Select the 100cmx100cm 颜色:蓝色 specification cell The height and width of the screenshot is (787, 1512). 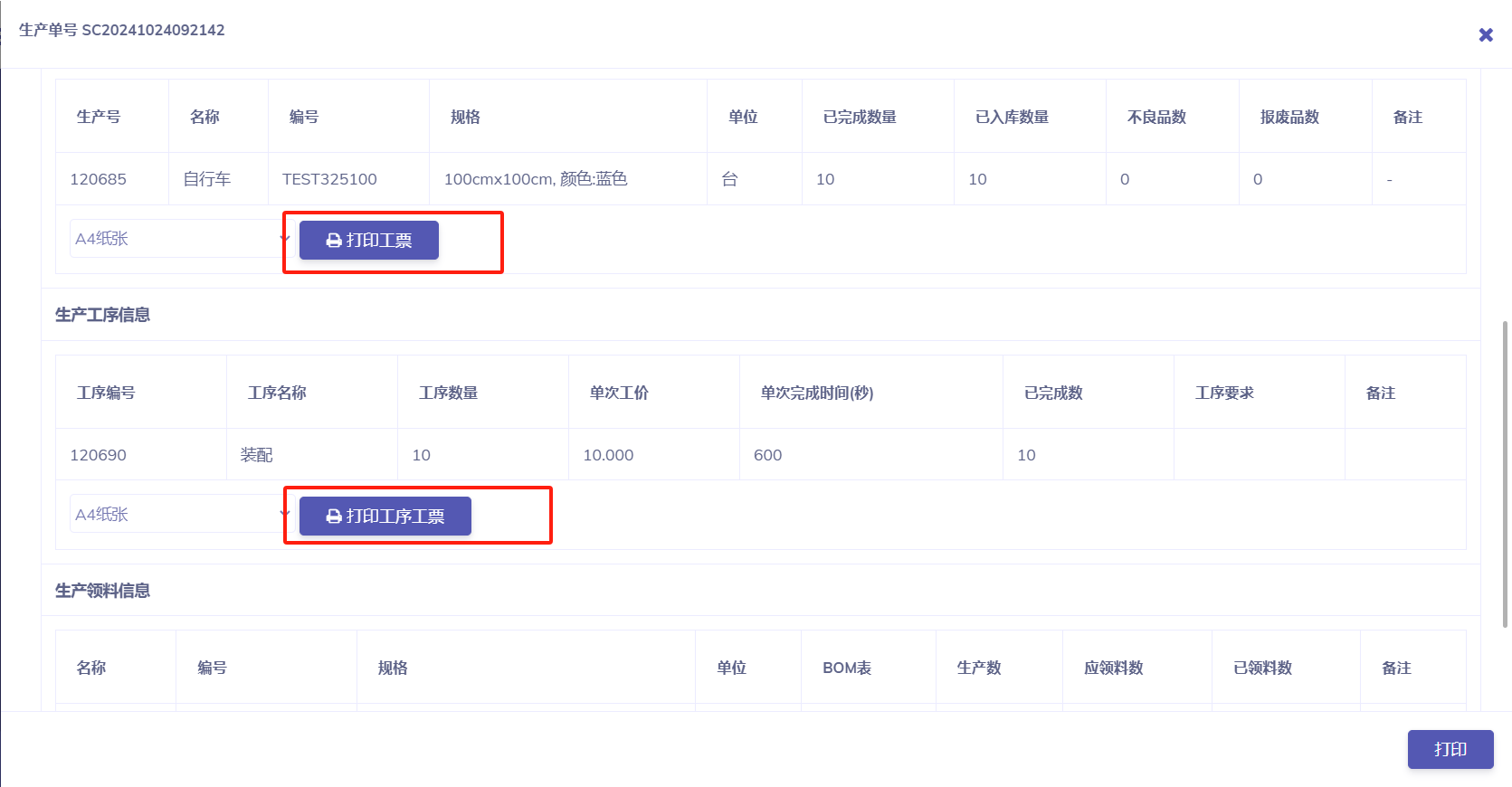(536, 179)
